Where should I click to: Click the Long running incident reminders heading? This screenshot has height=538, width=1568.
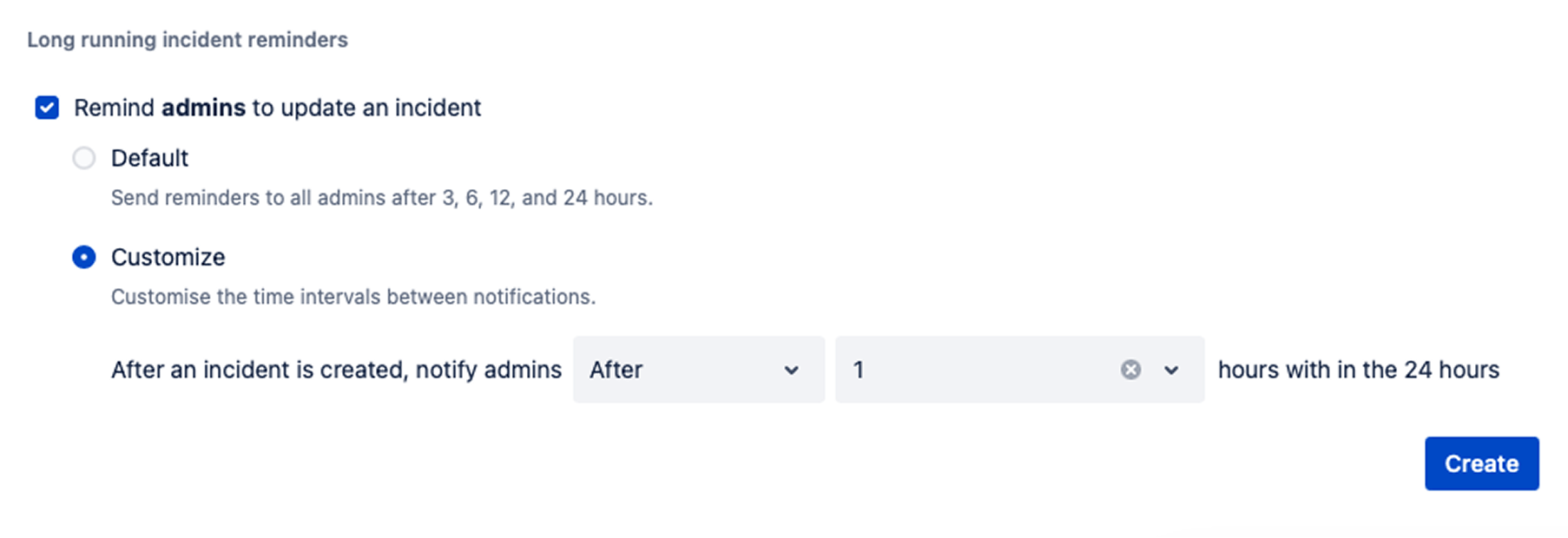(x=188, y=39)
